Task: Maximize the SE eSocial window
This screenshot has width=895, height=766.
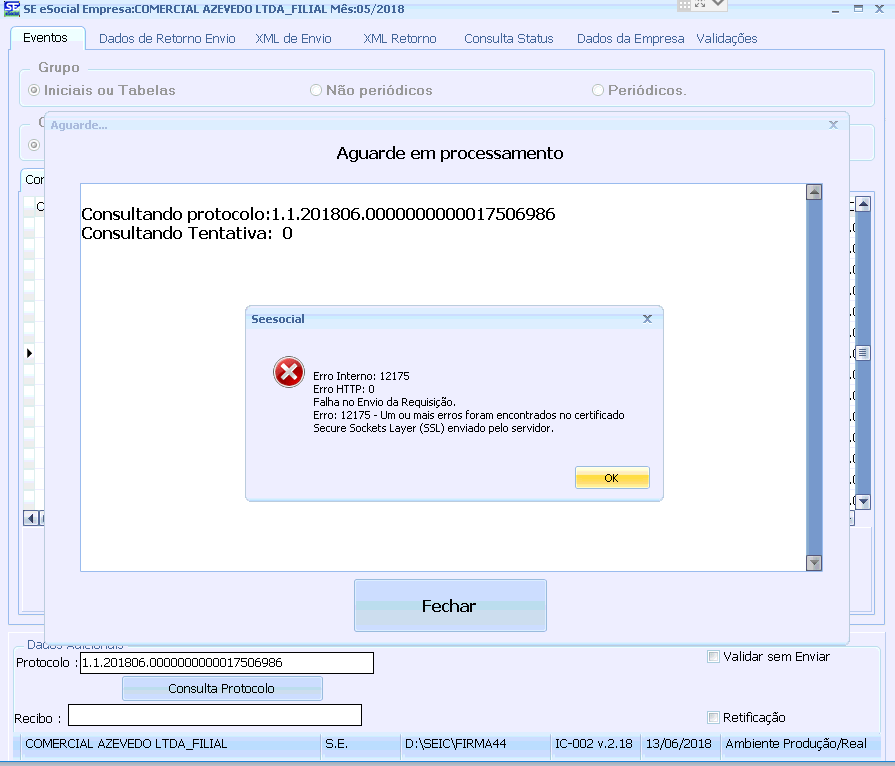Action: (858, 9)
